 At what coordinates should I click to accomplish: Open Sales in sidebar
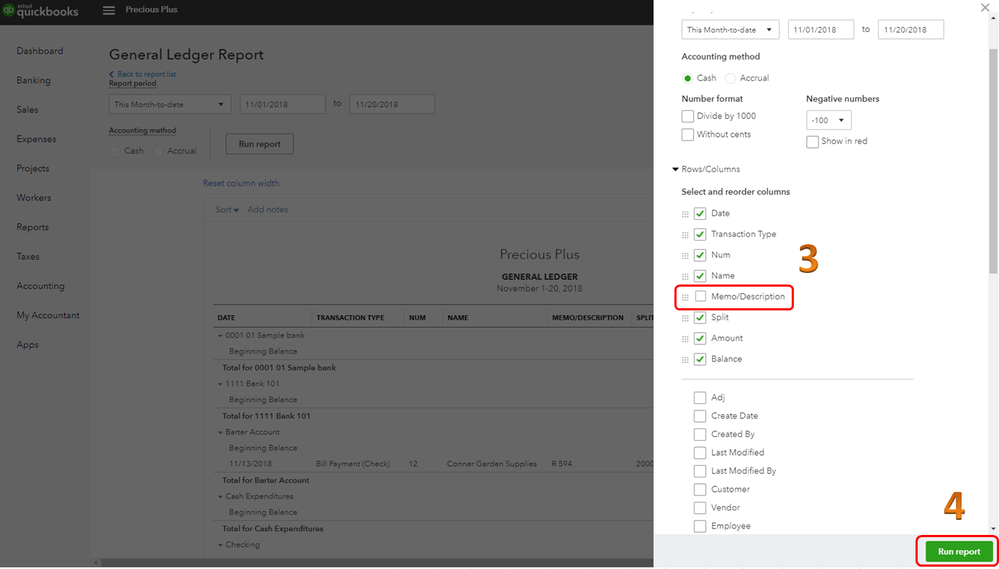[x=27, y=110]
